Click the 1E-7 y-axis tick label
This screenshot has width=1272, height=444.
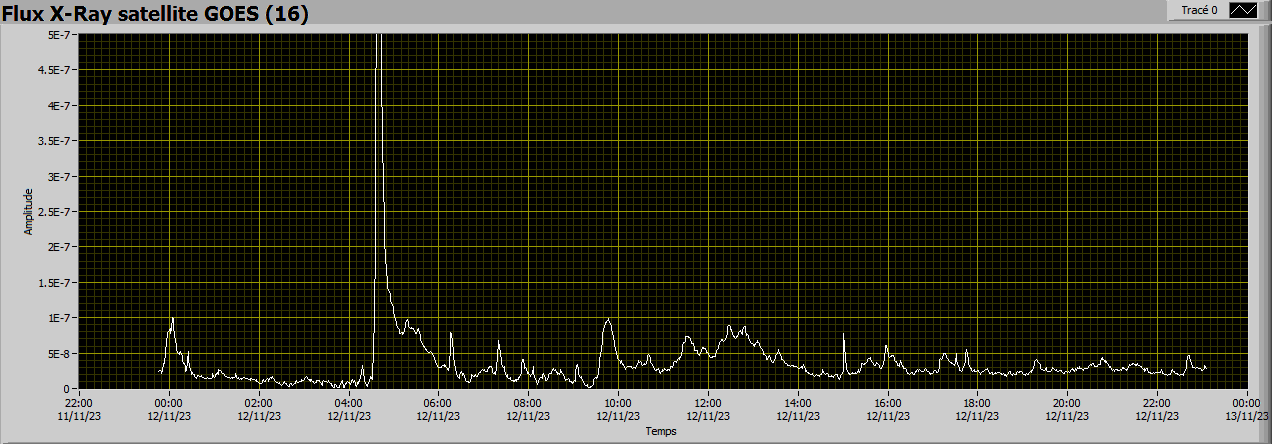point(61,318)
